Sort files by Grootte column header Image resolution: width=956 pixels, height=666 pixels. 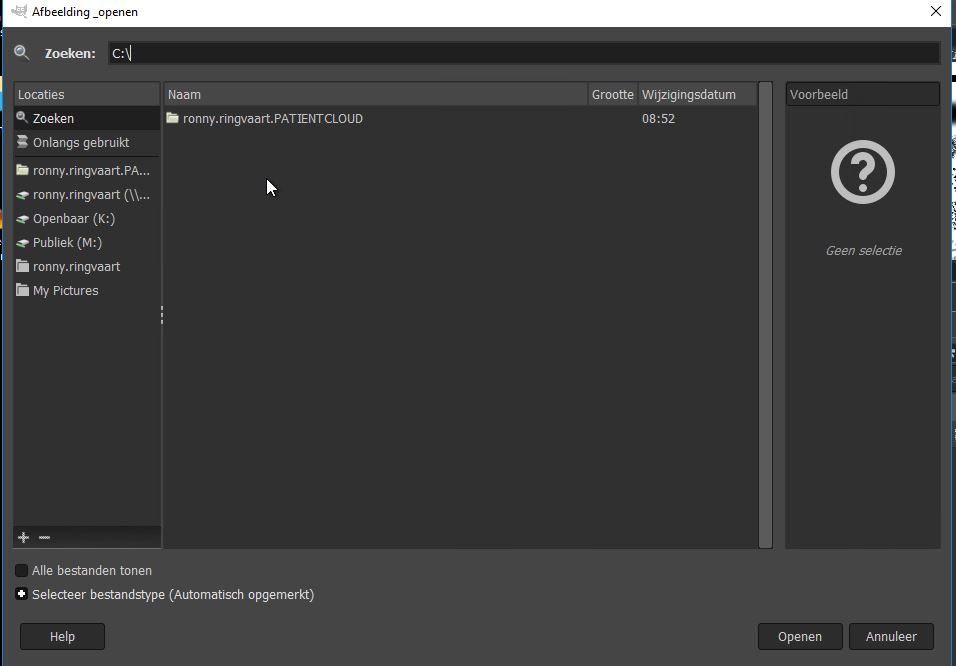click(612, 95)
